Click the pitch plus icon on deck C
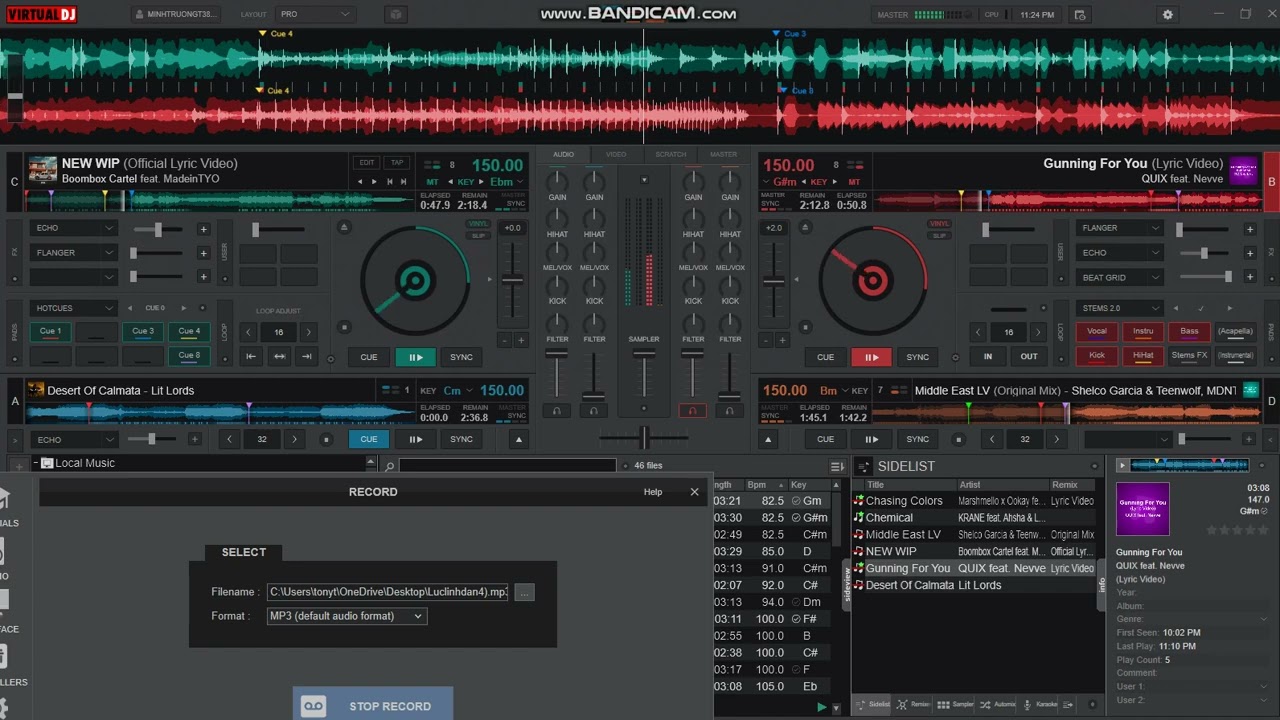1280x720 pixels. pyautogui.click(x=520, y=341)
